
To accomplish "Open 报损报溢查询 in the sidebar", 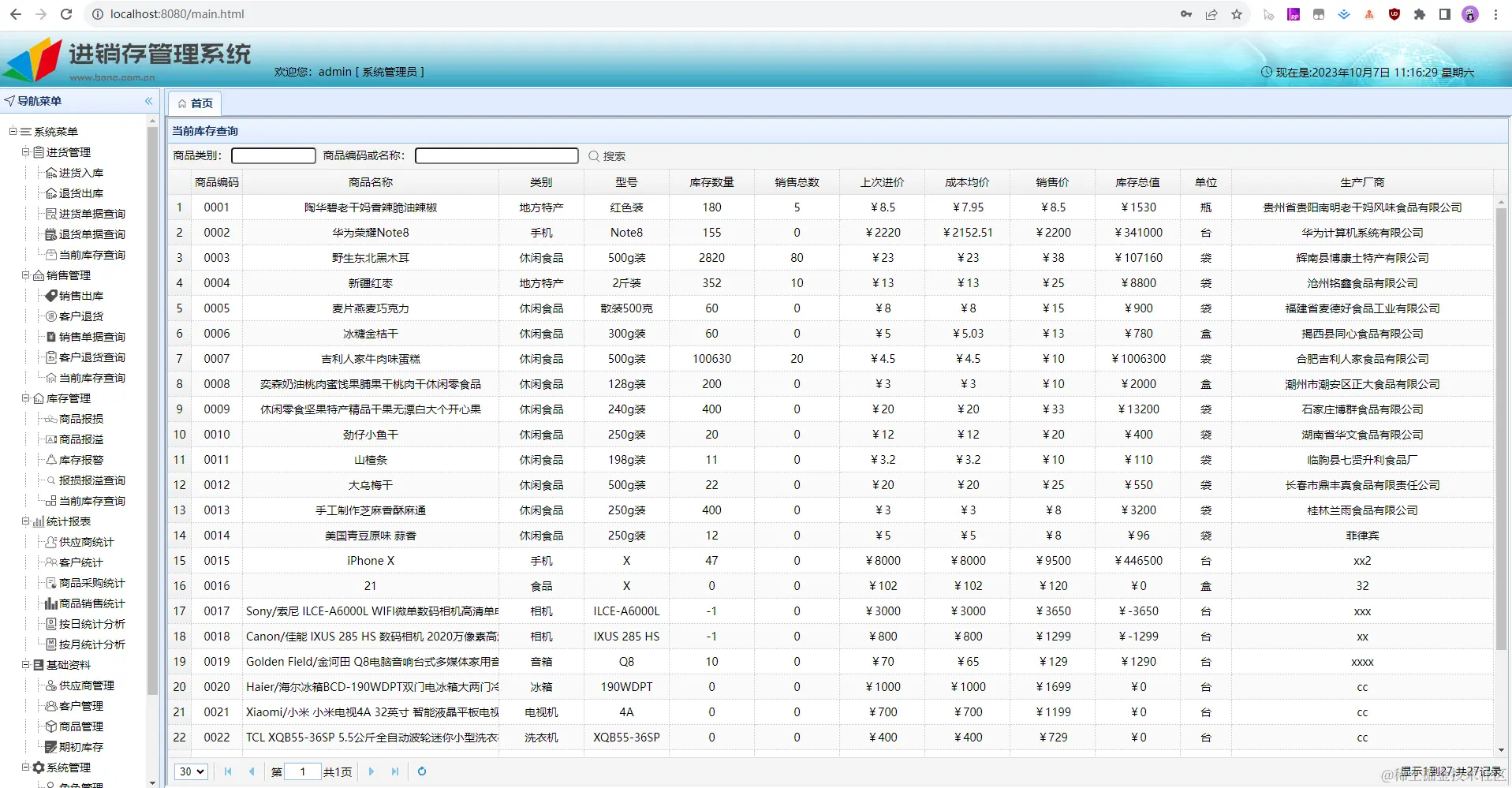I will point(91,480).
